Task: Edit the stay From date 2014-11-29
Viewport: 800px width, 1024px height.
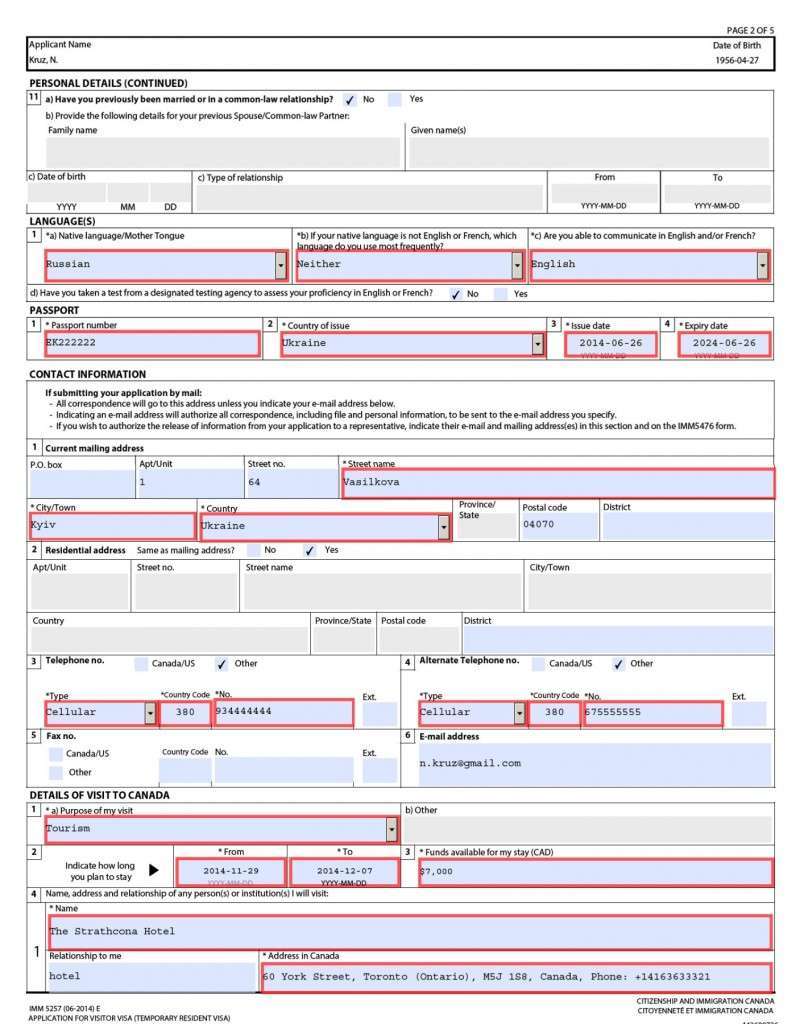Action: click(x=231, y=872)
